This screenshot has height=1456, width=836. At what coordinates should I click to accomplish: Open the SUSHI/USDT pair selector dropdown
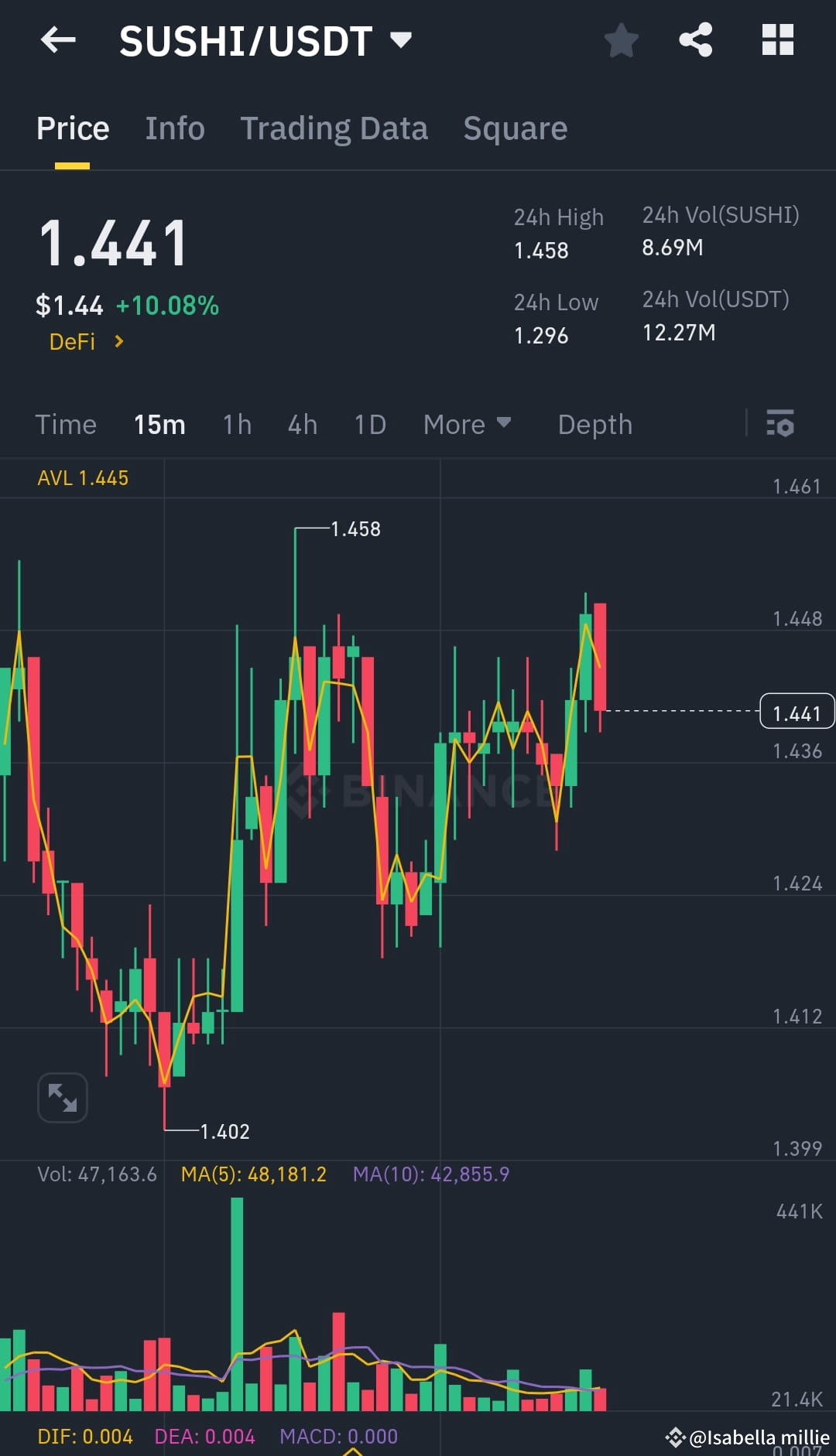(x=399, y=40)
